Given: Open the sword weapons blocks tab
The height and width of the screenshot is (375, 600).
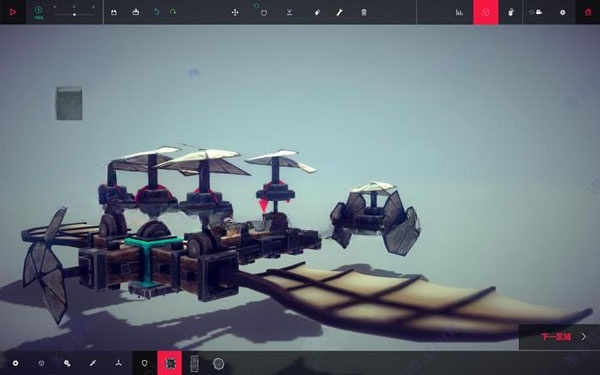Looking at the screenshot, I should pyautogui.click(x=92, y=363).
